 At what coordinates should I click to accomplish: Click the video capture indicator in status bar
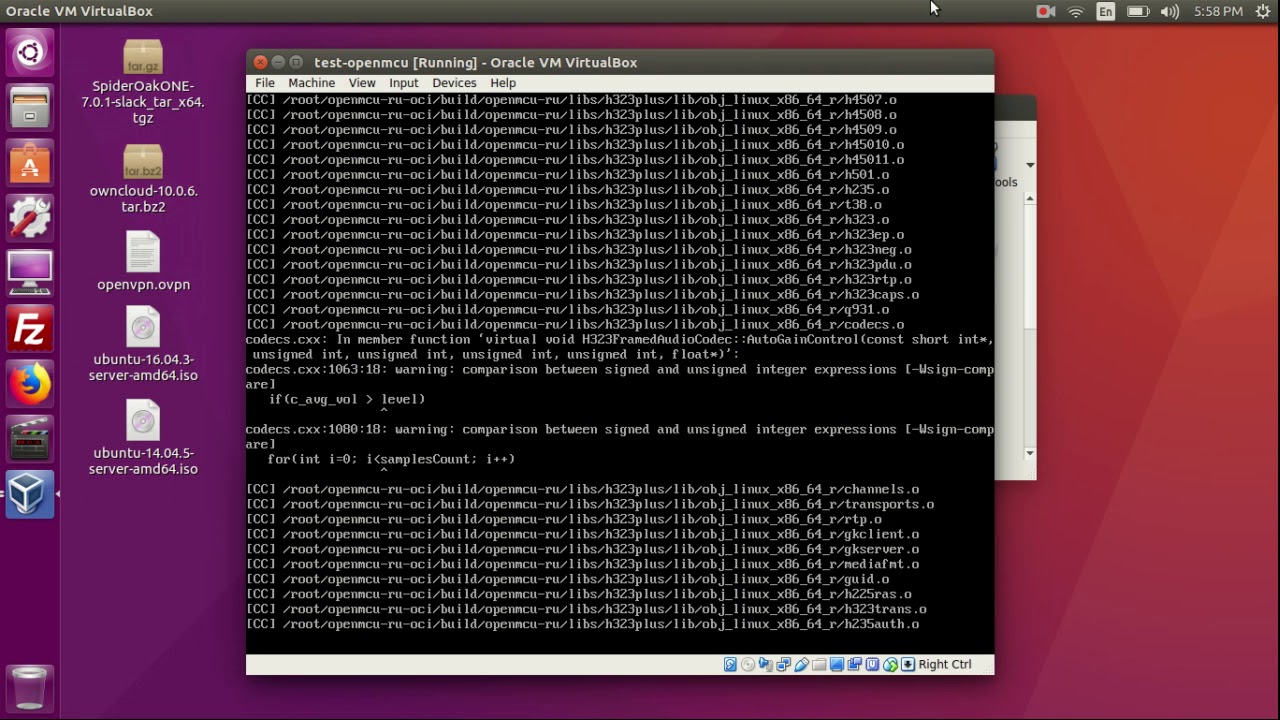point(854,664)
